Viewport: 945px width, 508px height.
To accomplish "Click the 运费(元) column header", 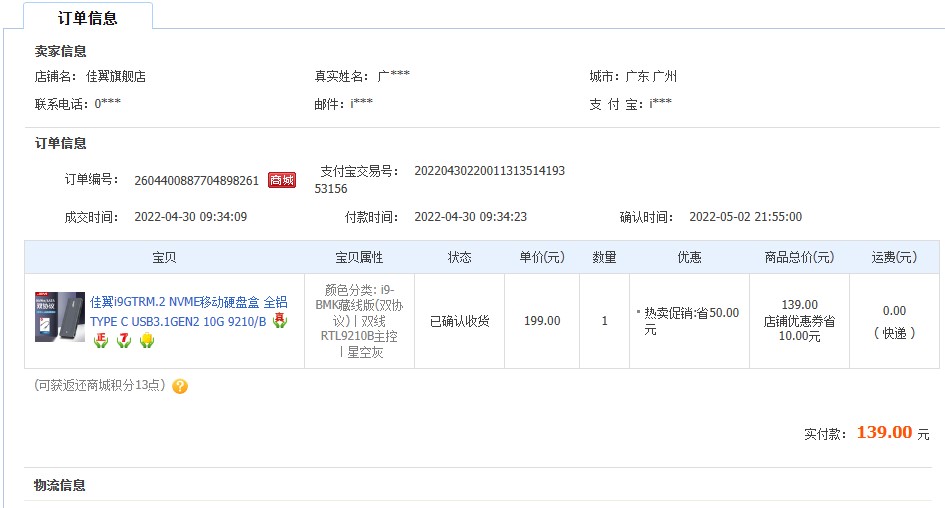I will pos(894,257).
